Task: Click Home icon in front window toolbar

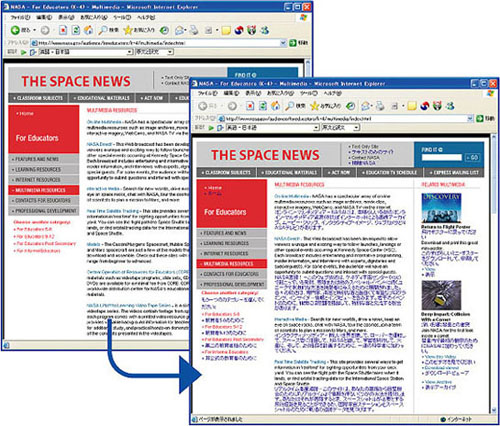Action: pos(275,106)
